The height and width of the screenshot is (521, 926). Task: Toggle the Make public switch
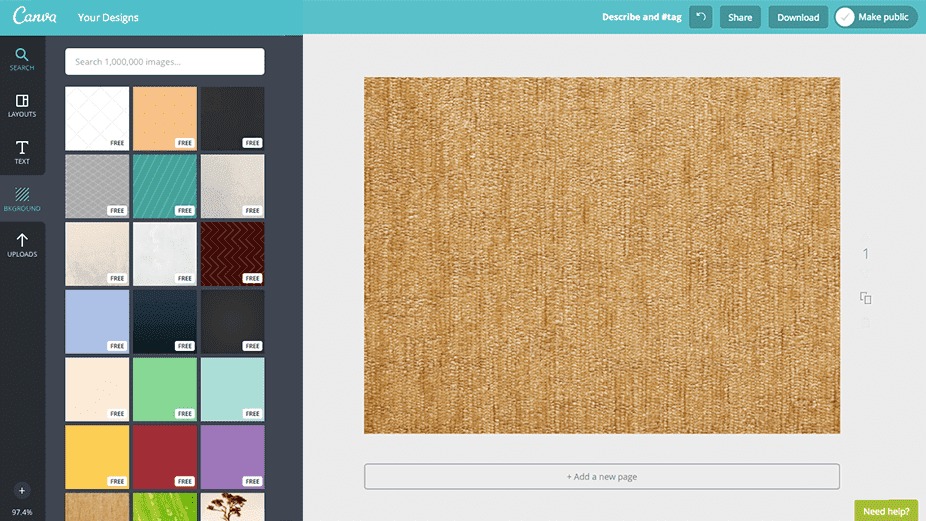846,17
